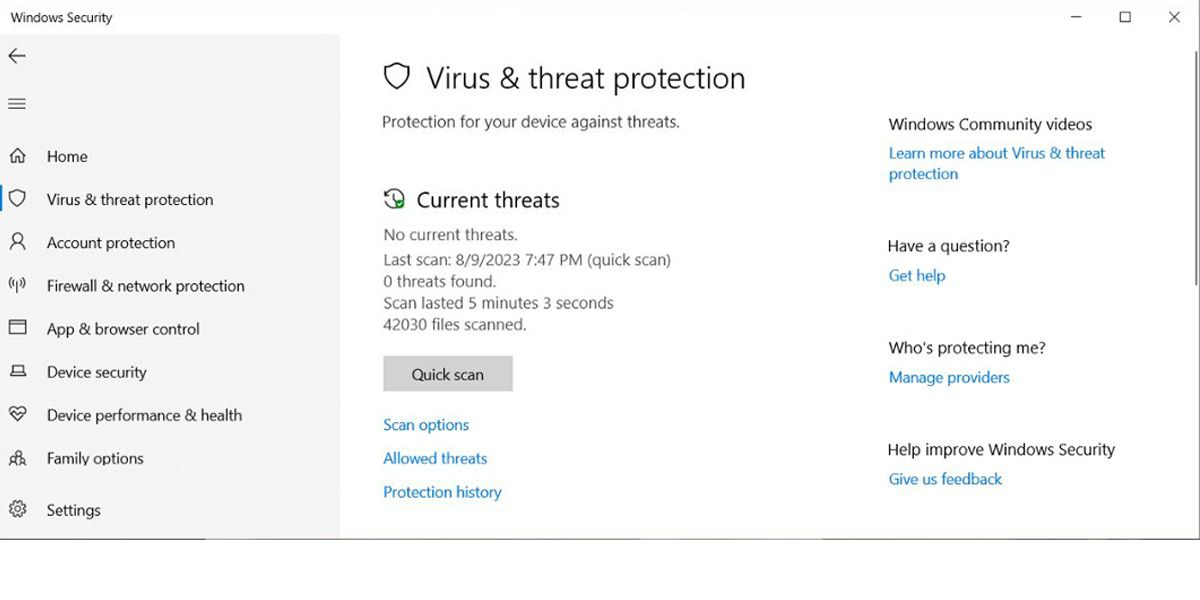Click the Family options people icon

coord(17,458)
